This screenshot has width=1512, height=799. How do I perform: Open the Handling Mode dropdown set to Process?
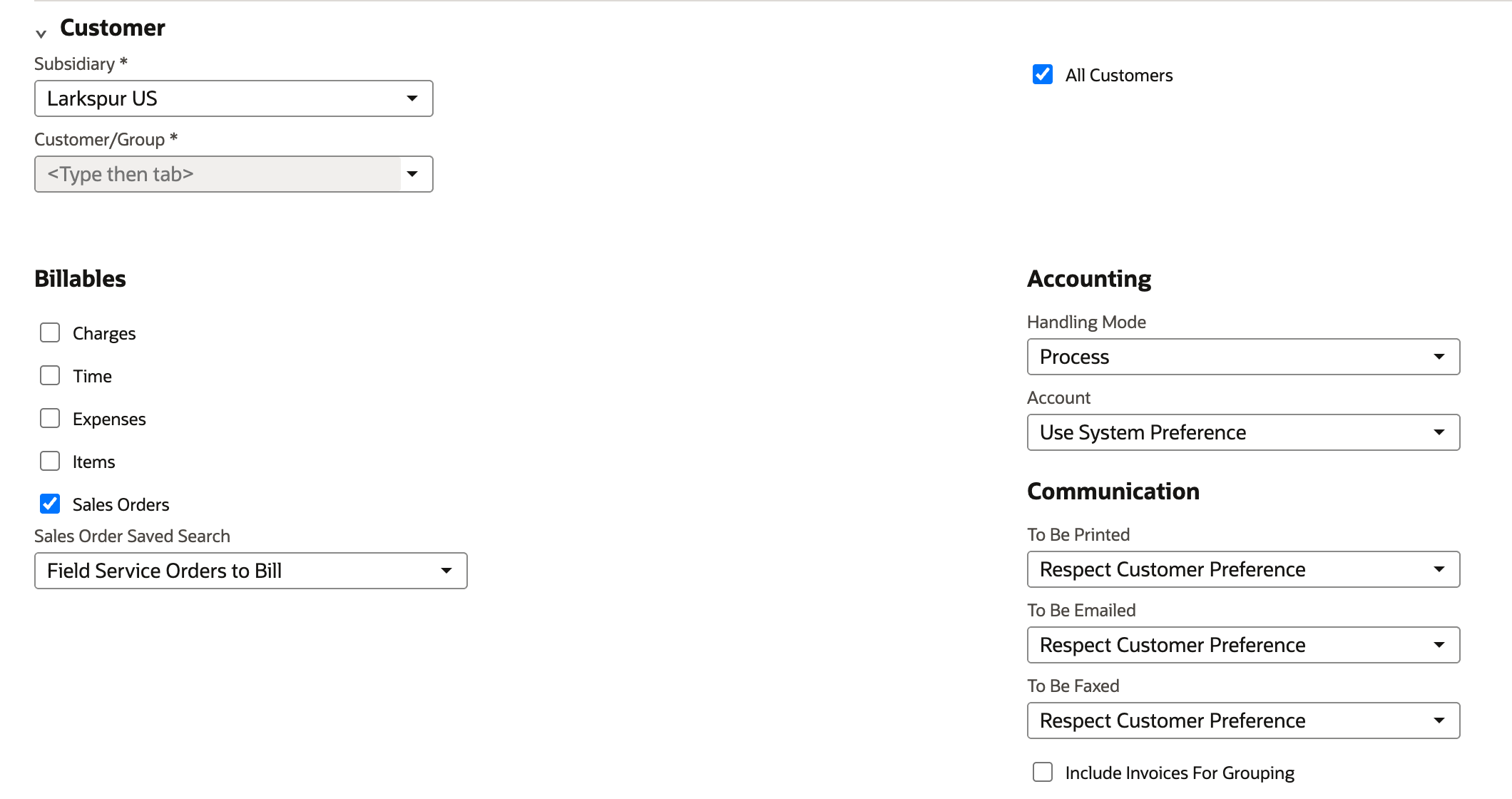pyautogui.click(x=1244, y=357)
